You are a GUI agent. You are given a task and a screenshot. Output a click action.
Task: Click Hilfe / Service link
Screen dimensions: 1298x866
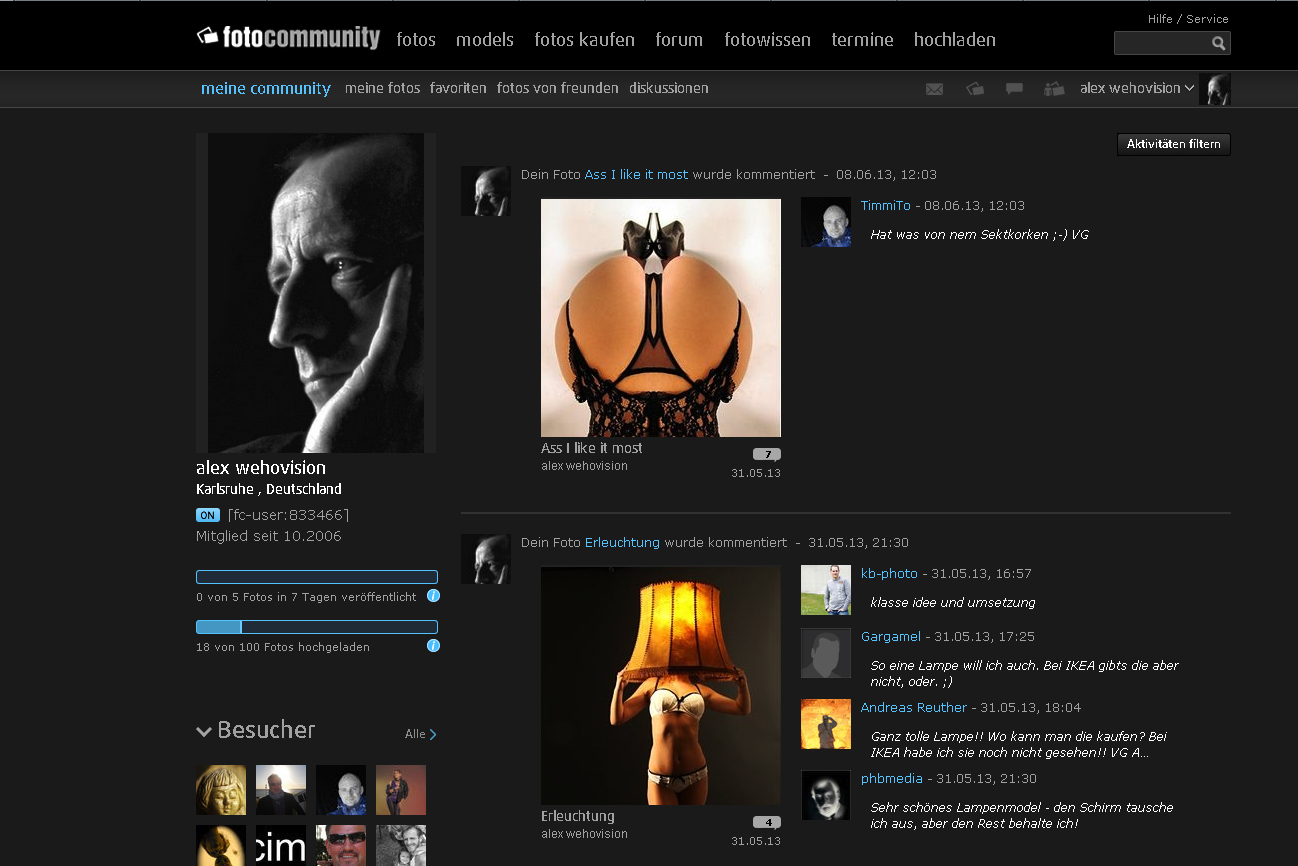[1187, 19]
